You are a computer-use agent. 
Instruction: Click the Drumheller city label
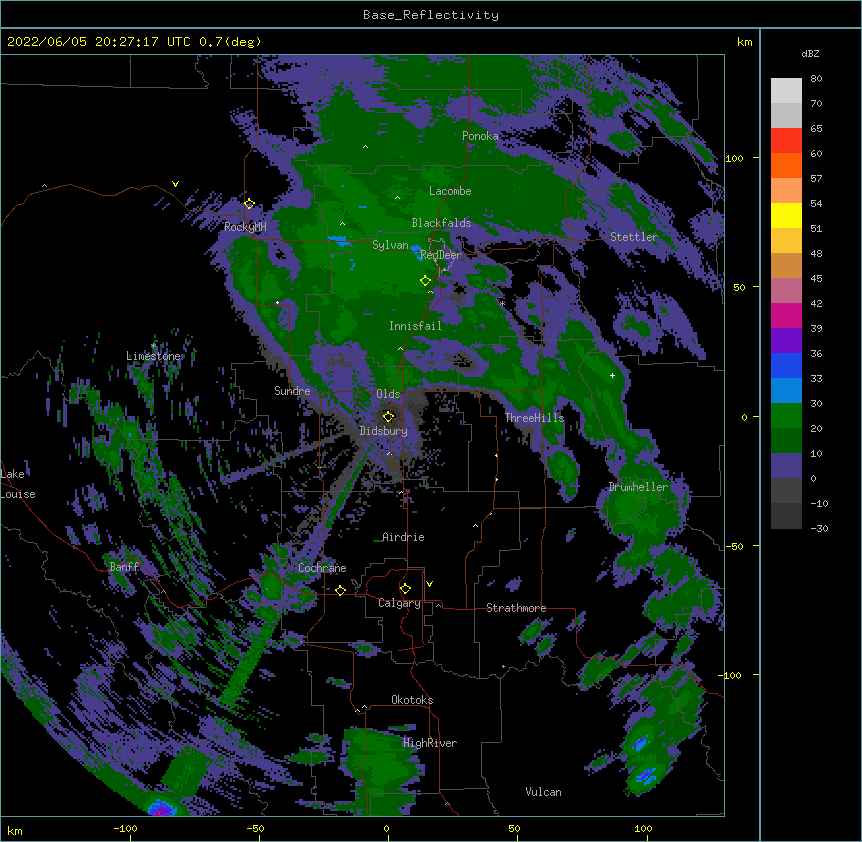[638, 487]
